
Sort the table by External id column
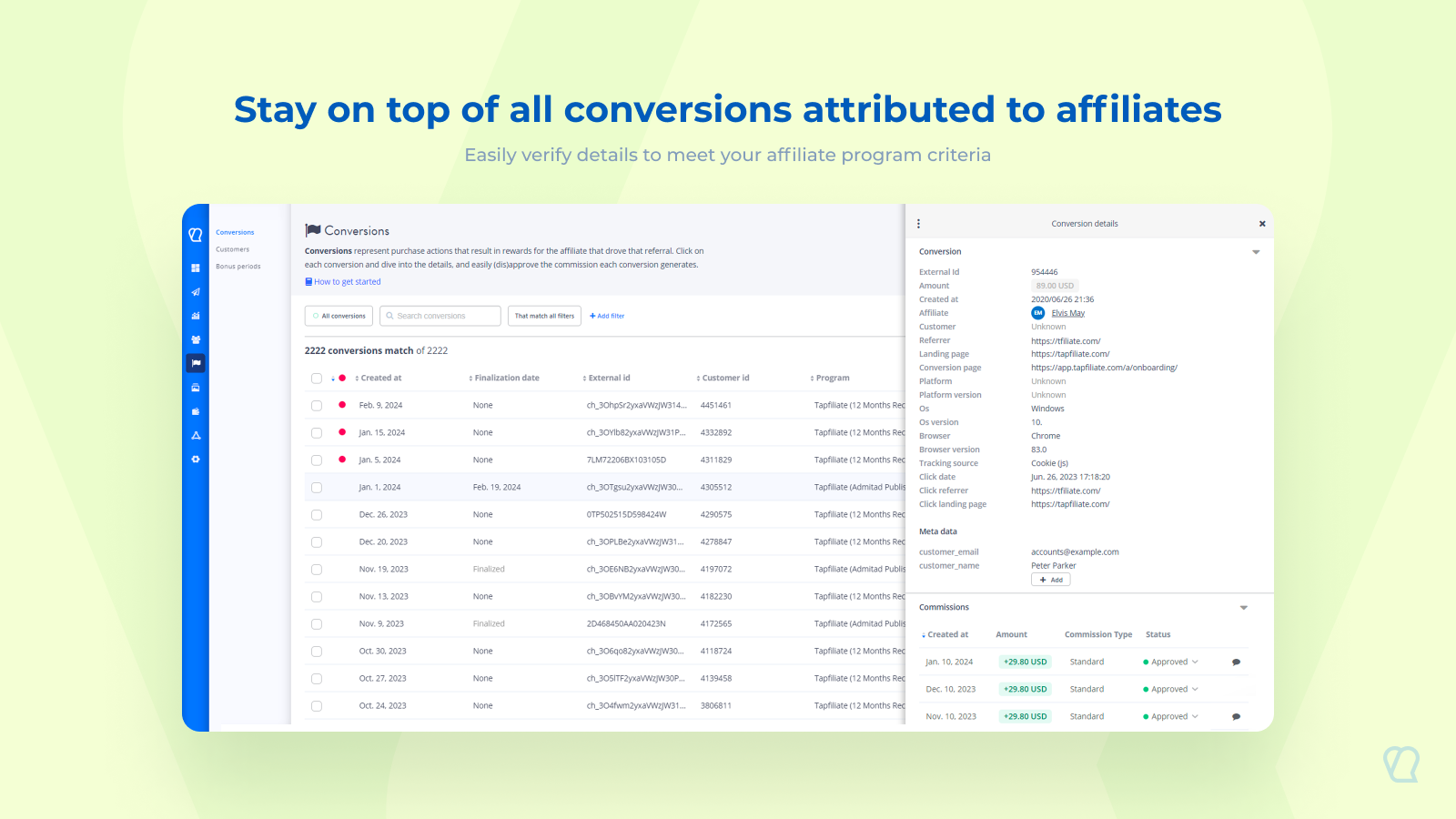606,378
